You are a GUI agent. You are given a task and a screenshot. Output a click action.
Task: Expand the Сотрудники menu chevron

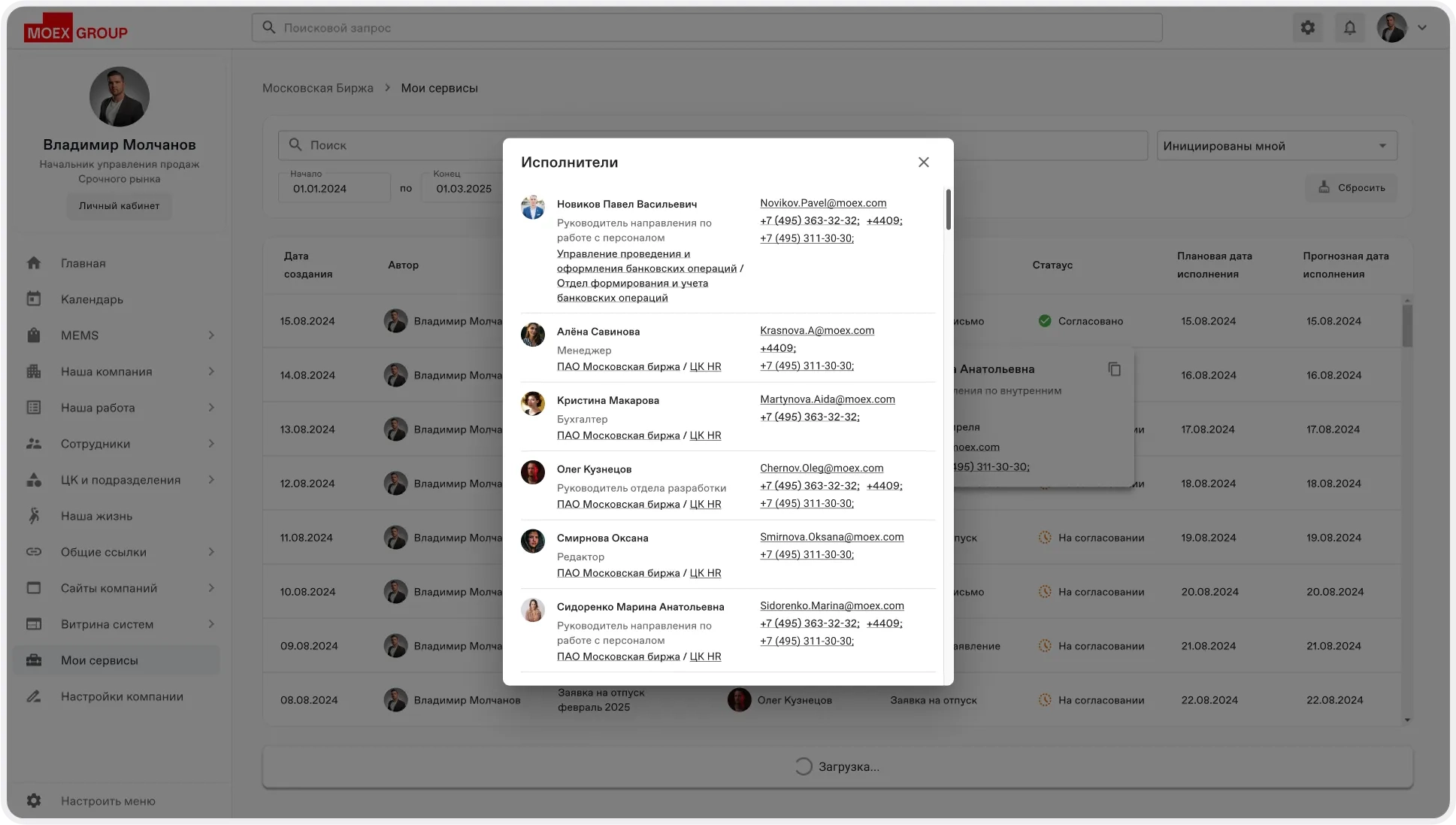pyautogui.click(x=211, y=444)
